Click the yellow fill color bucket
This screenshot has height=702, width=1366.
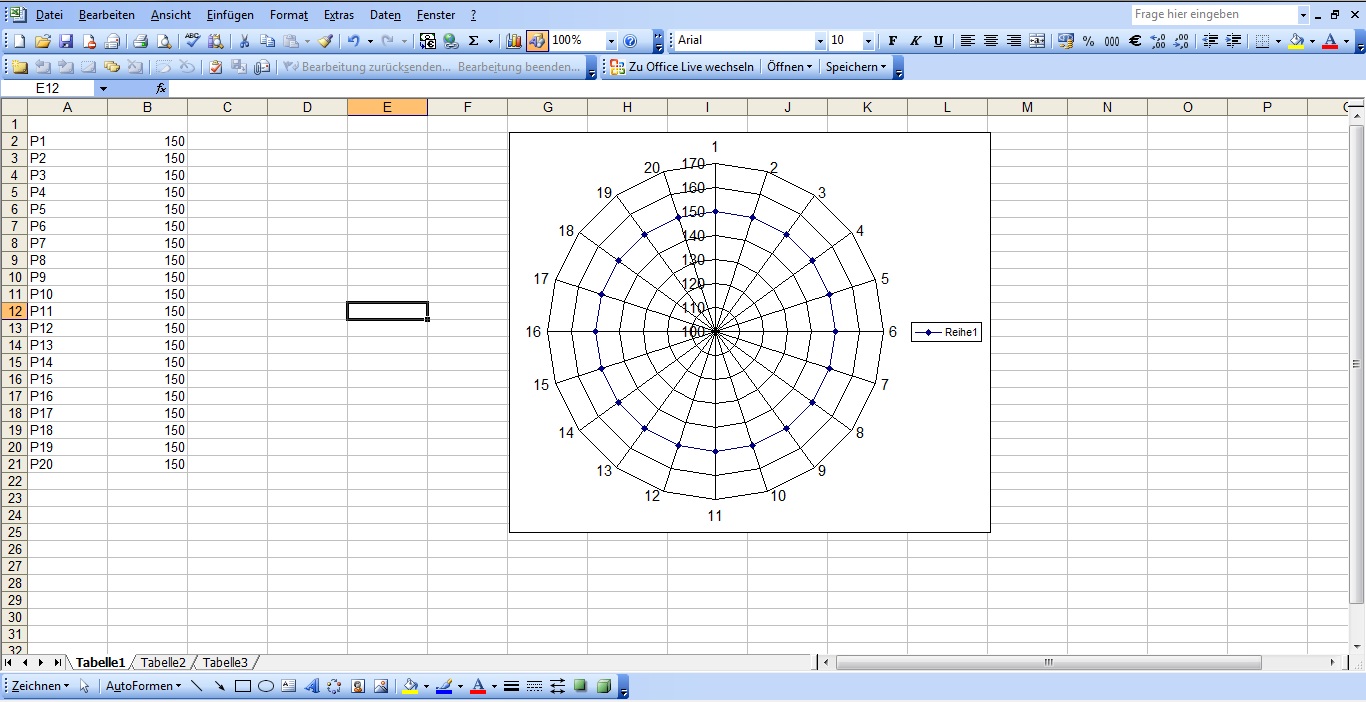click(x=1296, y=41)
